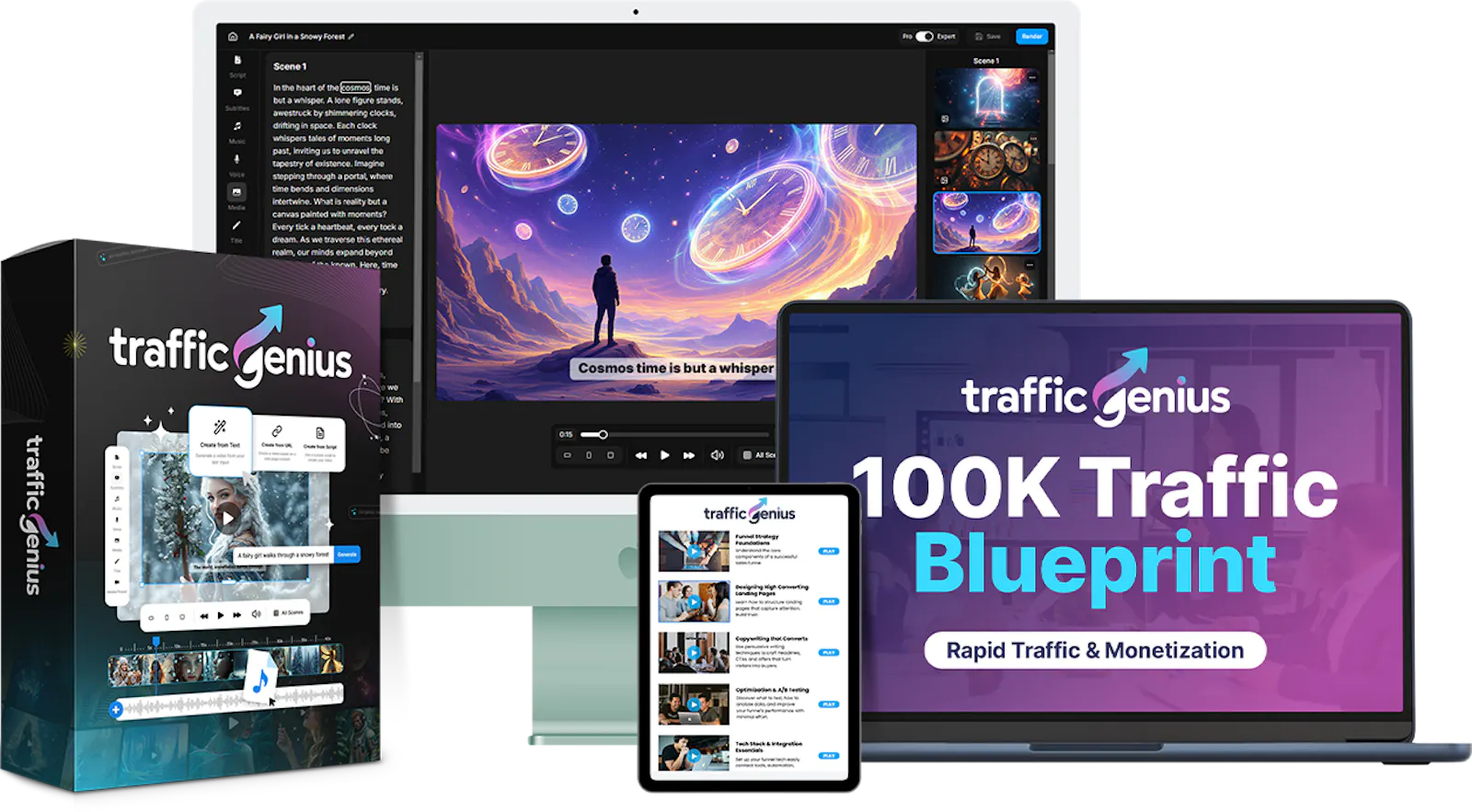Select the Media tool in the editor sidebar
The image size is (1472, 812).
(x=237, y=197)
